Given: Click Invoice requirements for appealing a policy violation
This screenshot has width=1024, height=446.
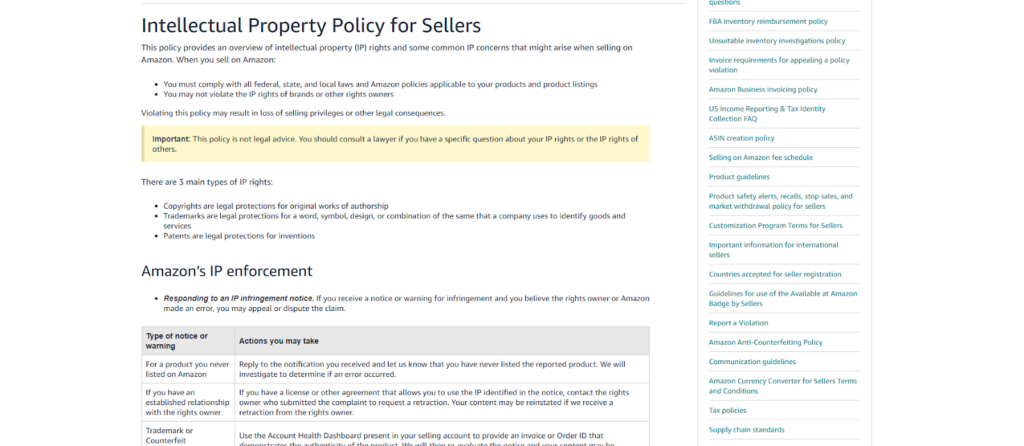Looking at the screenshot, I should click(779, 65).
